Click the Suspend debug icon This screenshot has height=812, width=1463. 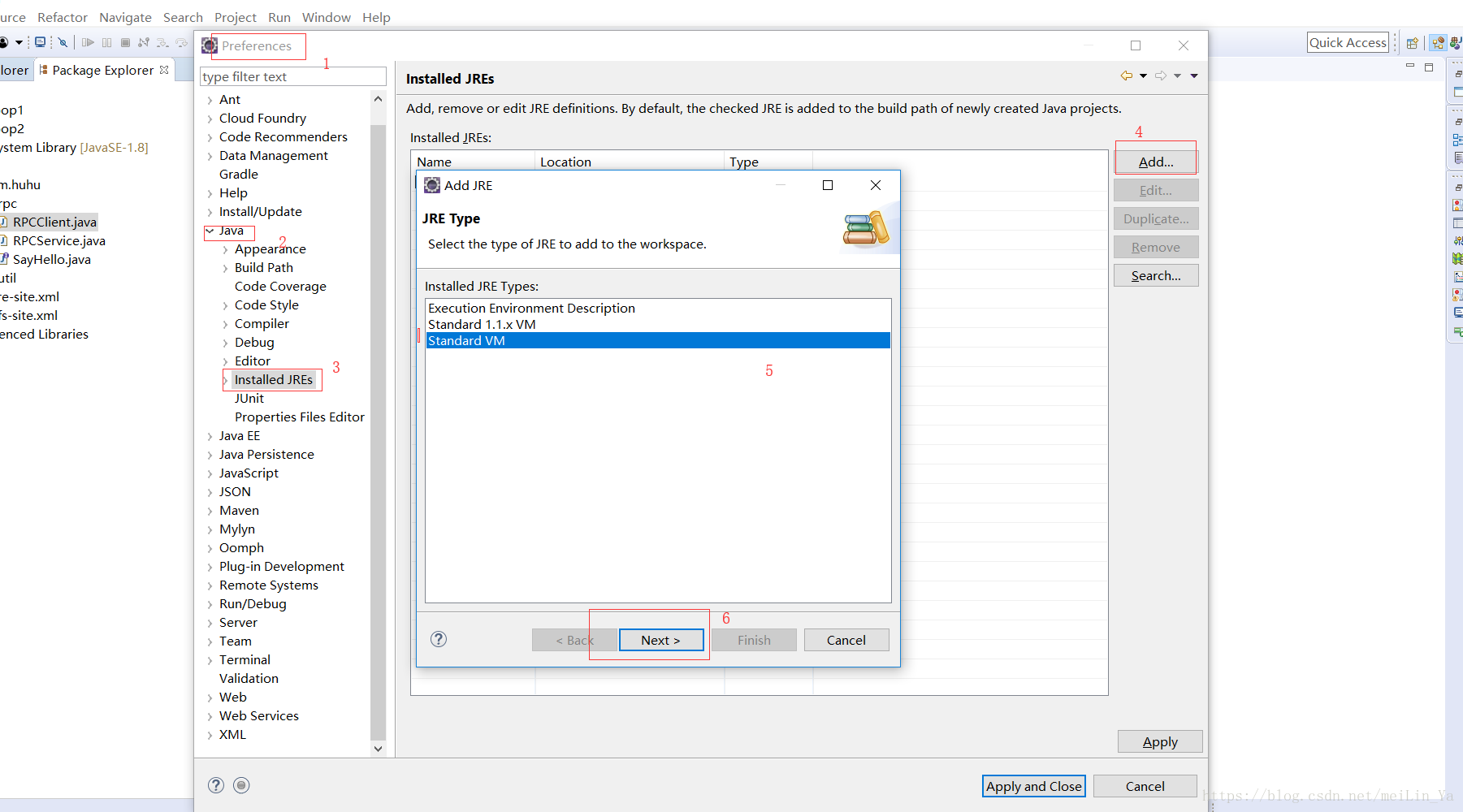tap(106, 42)
